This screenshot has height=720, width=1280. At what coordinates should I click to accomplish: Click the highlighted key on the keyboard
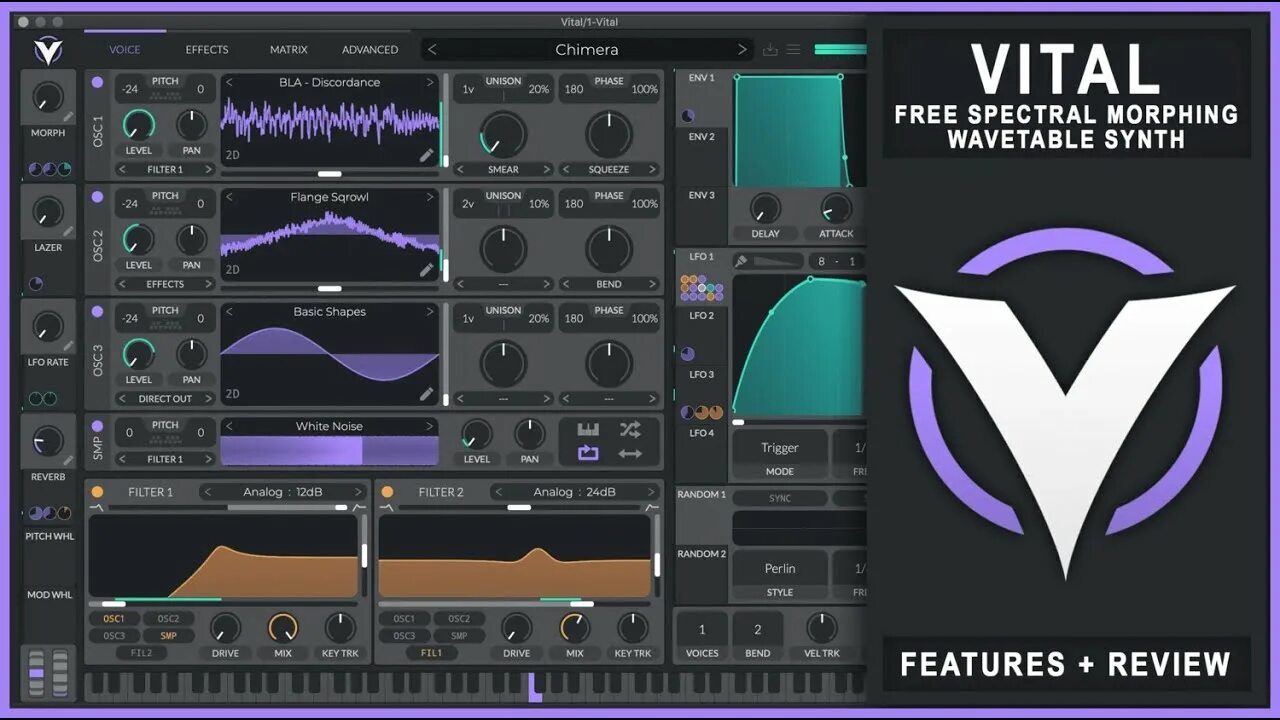[x=535, y=687]
